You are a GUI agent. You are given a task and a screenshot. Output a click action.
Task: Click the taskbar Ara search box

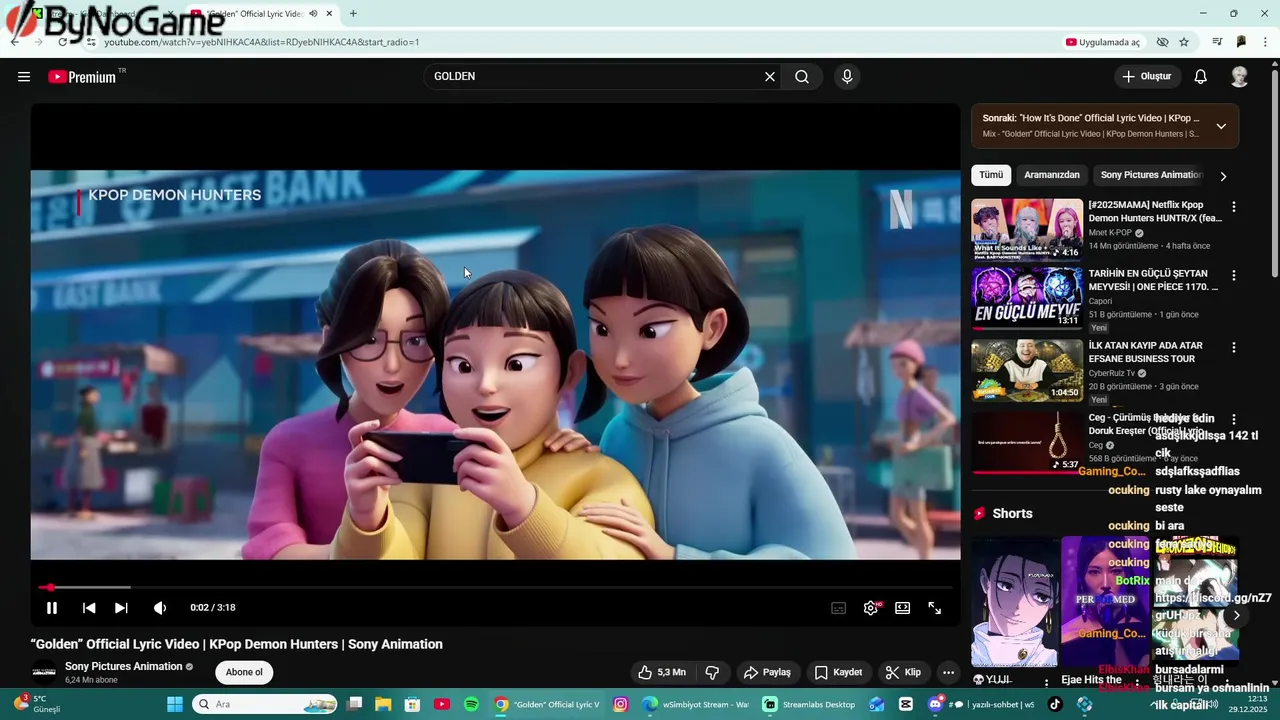coord(265,704)
